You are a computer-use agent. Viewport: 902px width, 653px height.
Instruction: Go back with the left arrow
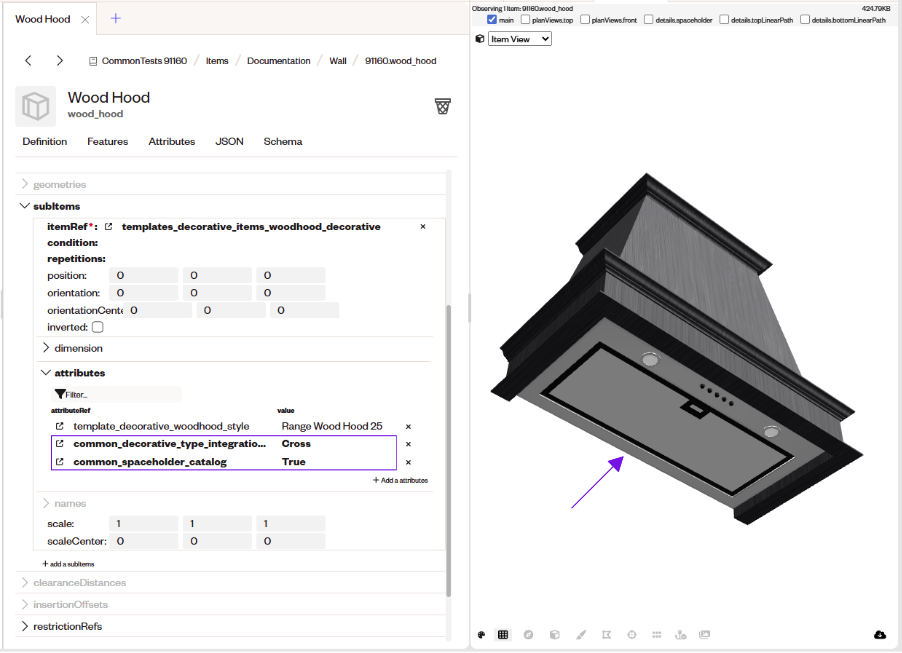tap(28, 60)
